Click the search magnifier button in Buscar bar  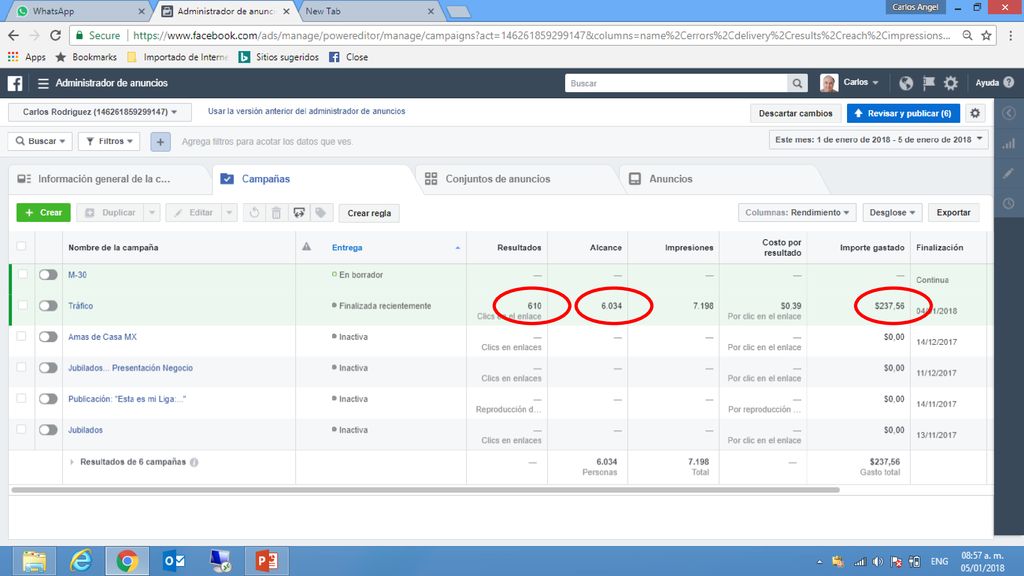coord(797,83)
